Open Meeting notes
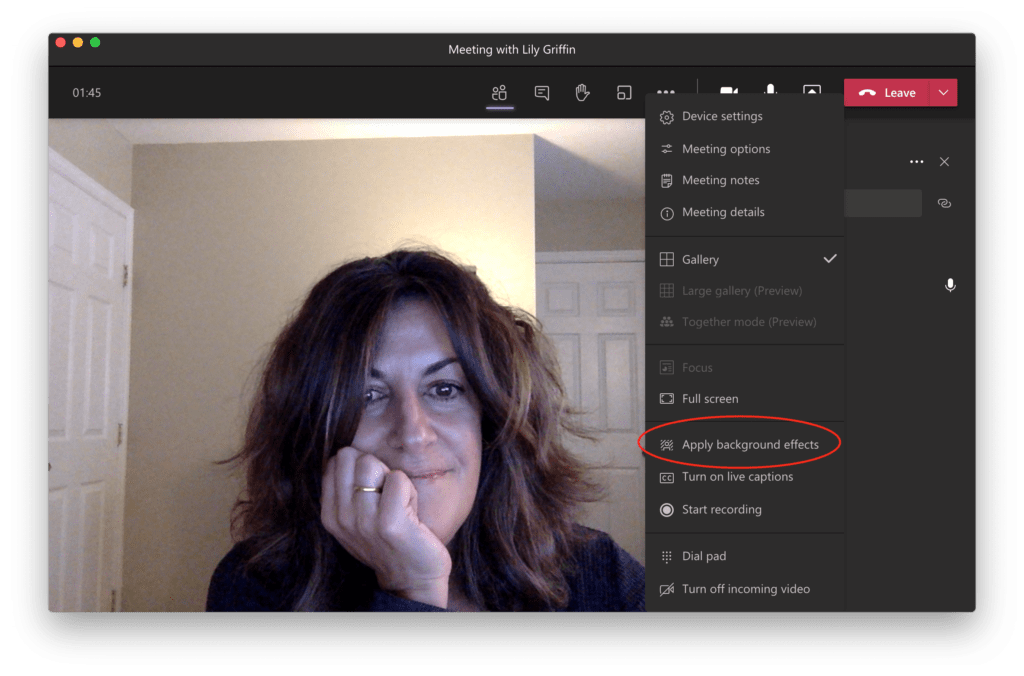This screenshot has height=676, width=1024. click(x=744, y=180)
